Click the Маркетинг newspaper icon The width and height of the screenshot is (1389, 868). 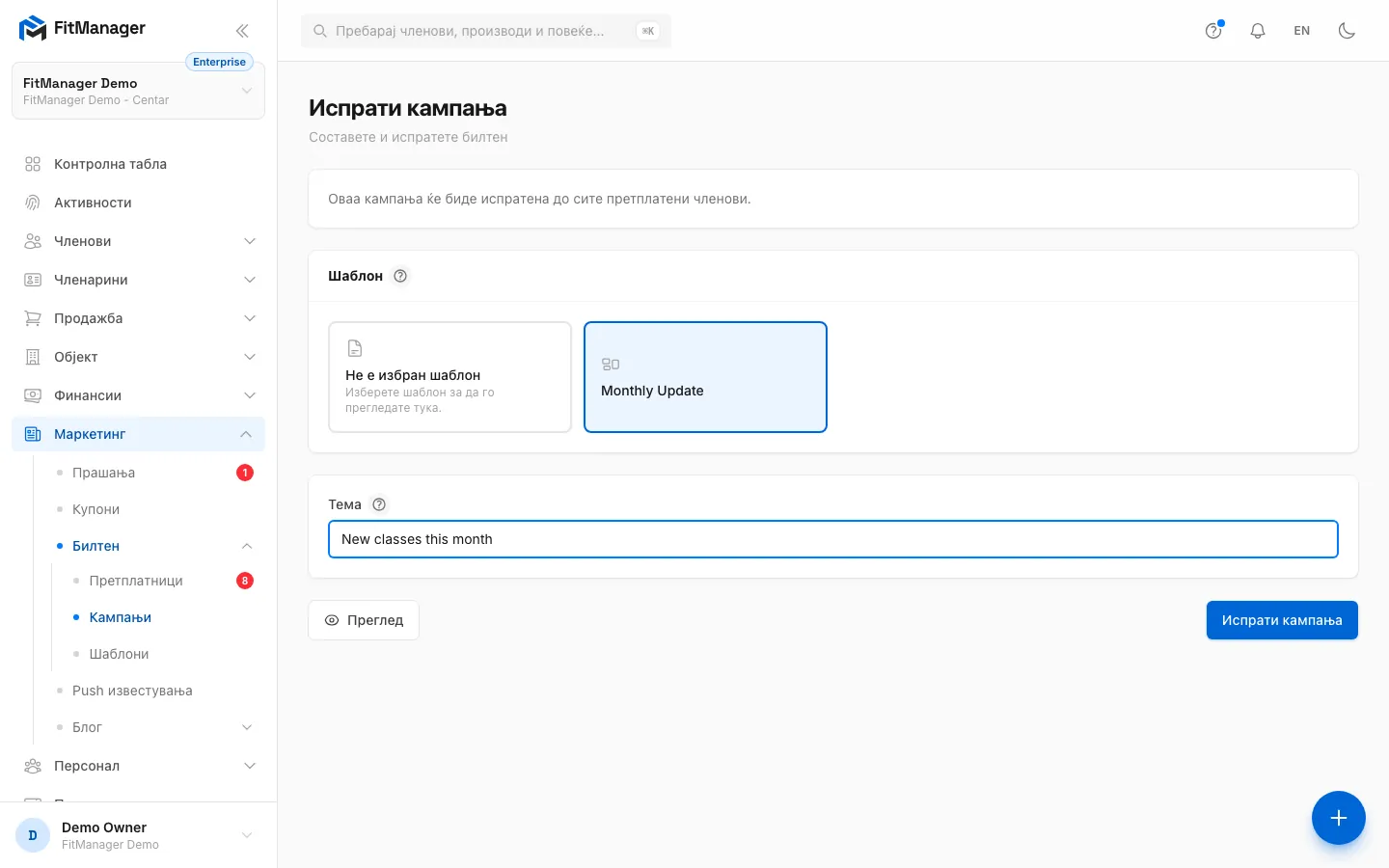[33, 434]
